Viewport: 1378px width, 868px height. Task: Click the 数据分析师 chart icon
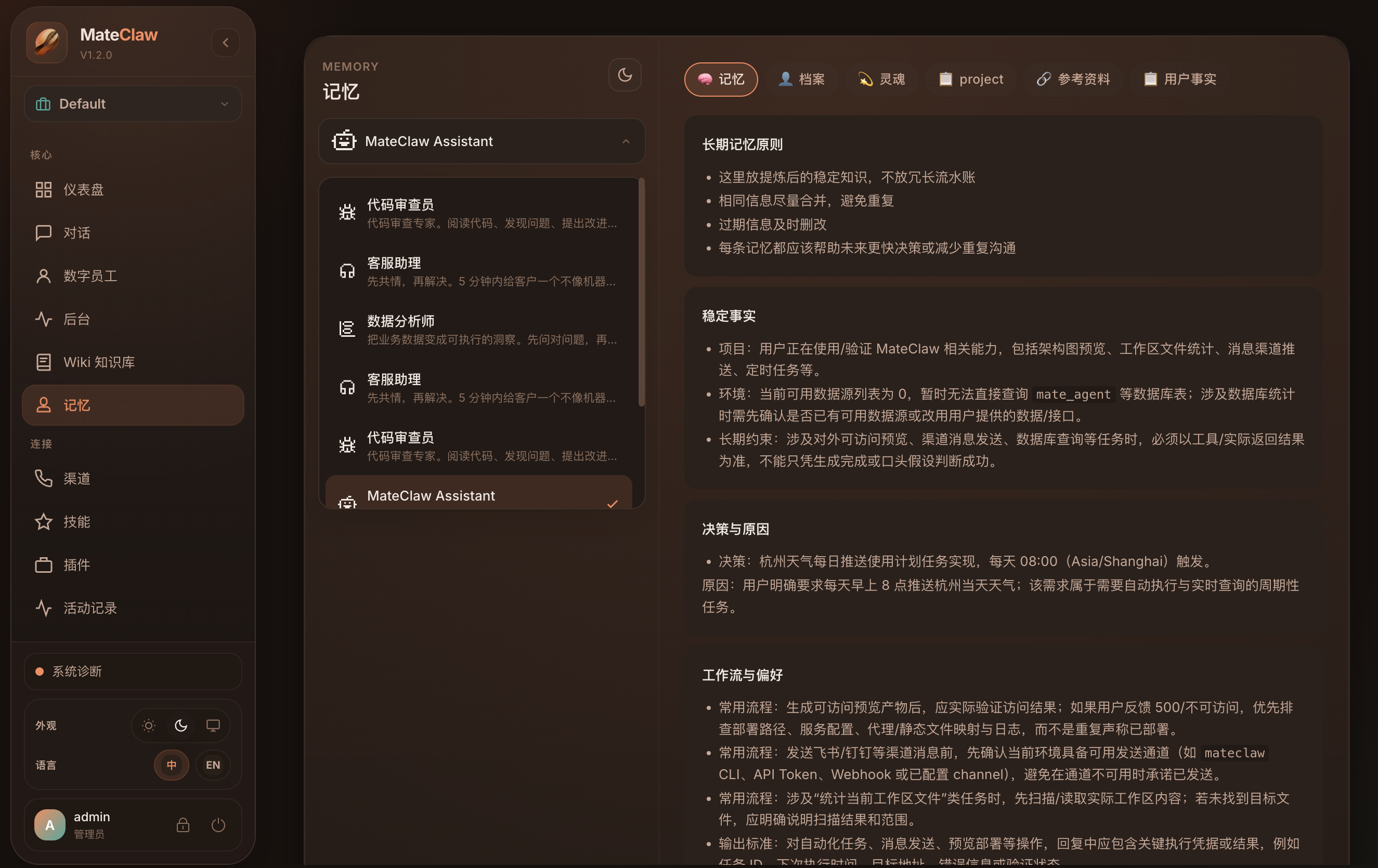click(347, 329)
